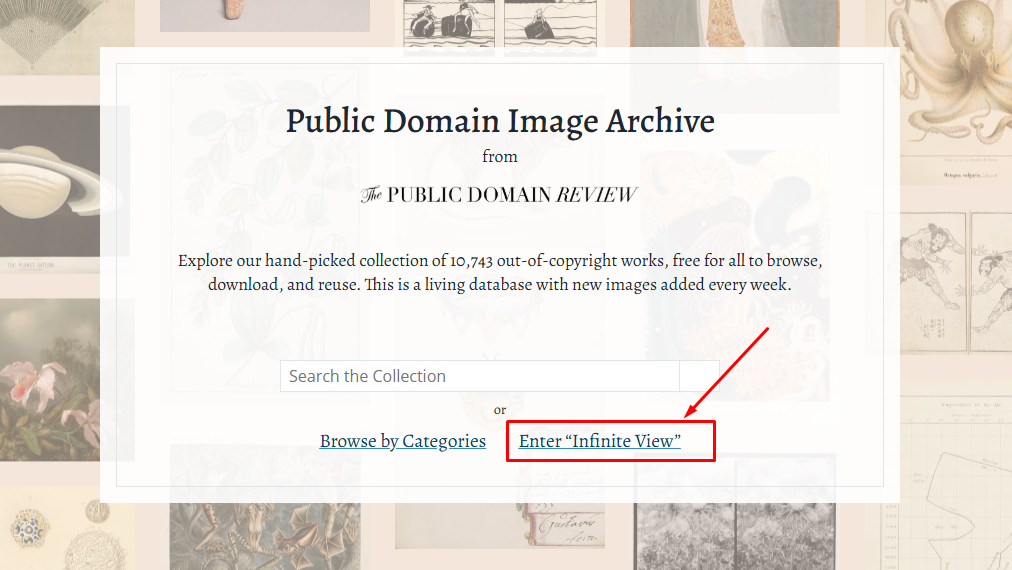Click the Public Domain Image Archive heading

500,121
